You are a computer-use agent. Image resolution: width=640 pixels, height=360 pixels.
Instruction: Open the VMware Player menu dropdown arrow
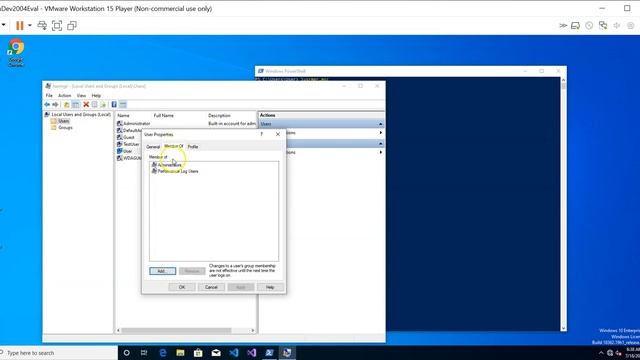point(3,25)
